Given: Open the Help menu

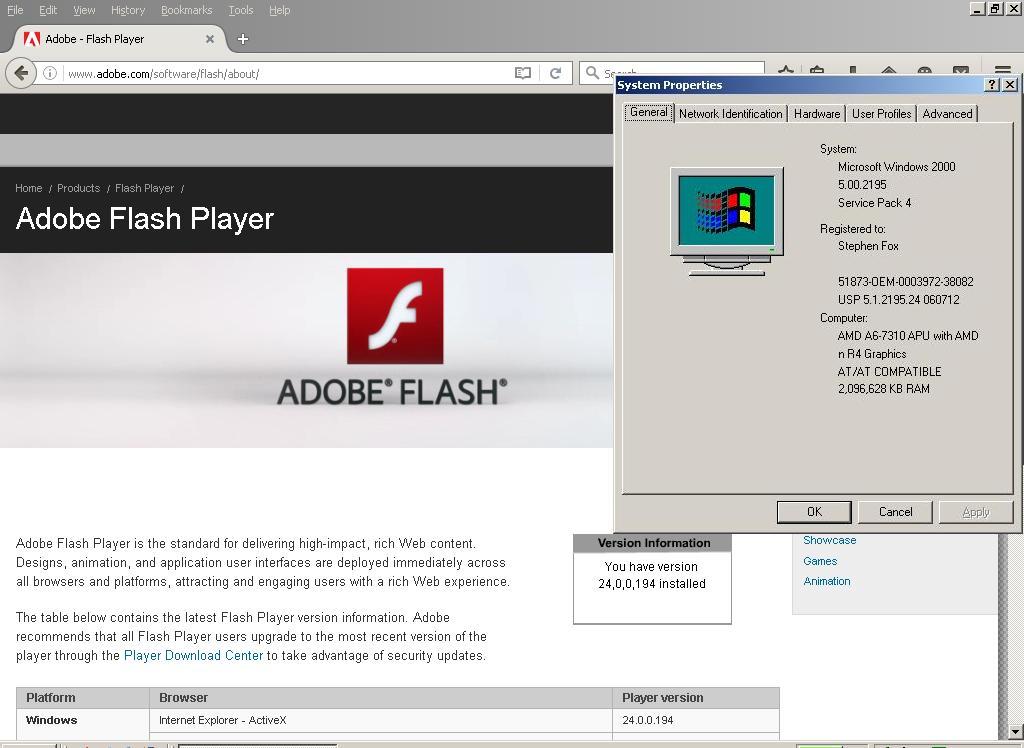Looking at the screenshot, I should tap(279, 10).
